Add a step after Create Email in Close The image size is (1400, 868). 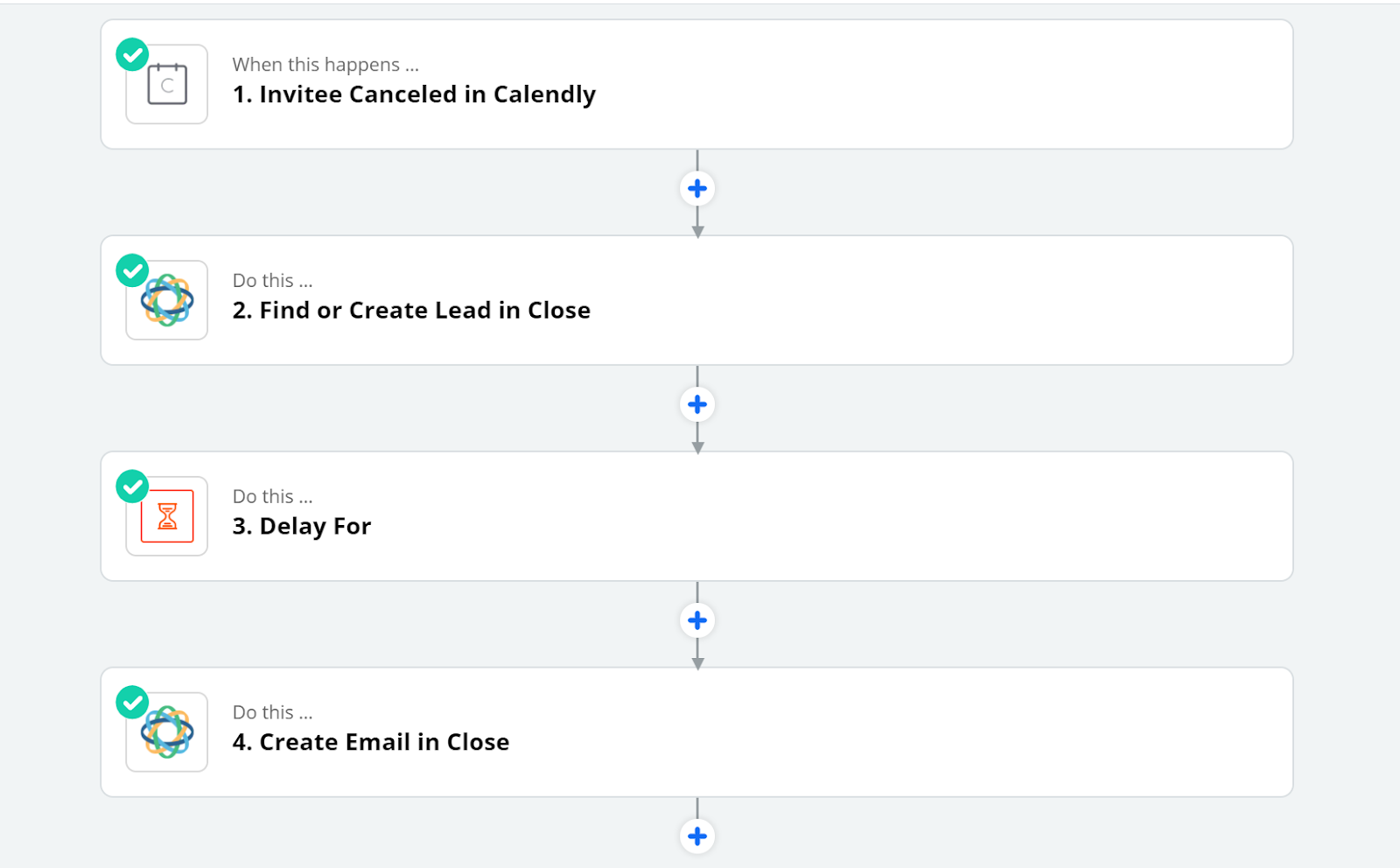(697, 836)
